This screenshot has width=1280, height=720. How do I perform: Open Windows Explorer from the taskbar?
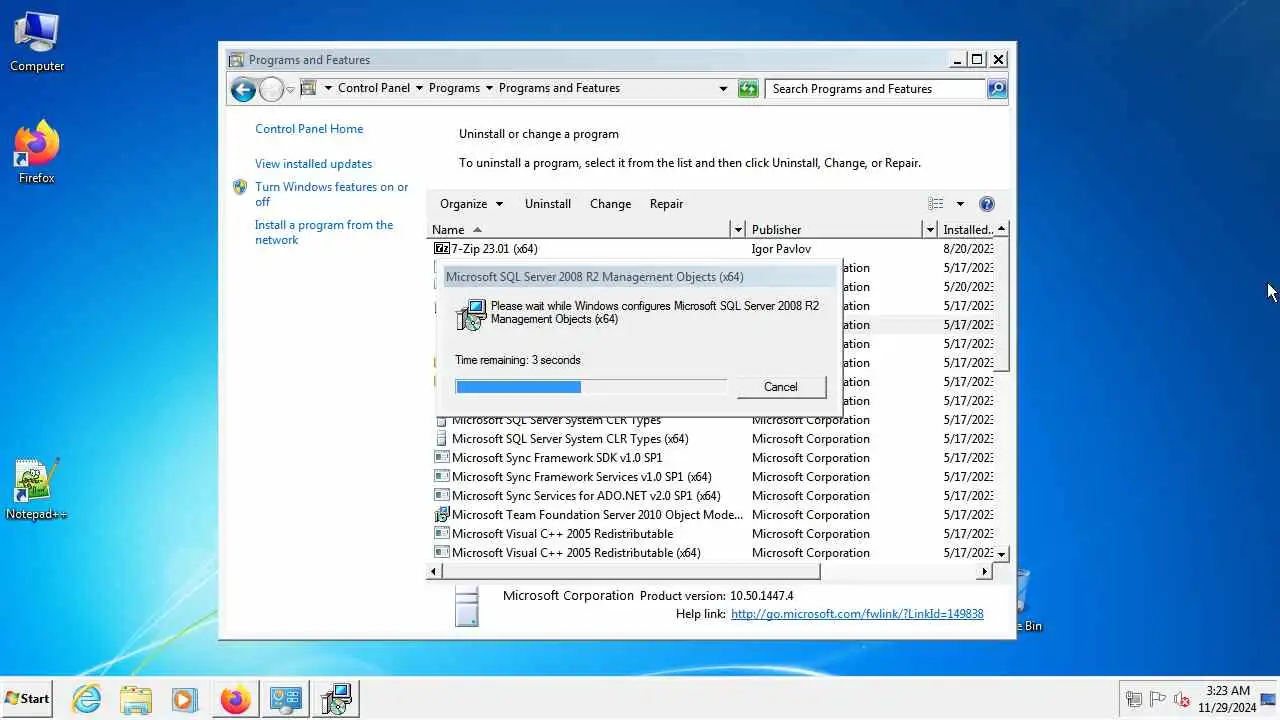[x=136, y=699]
